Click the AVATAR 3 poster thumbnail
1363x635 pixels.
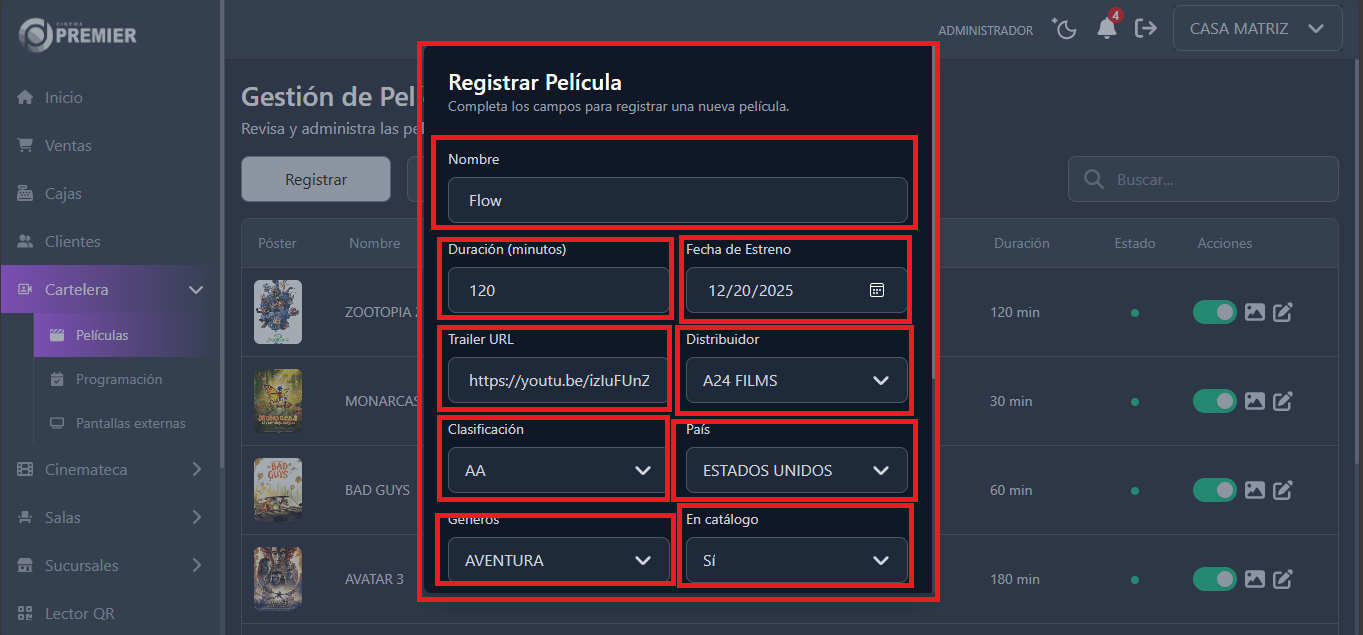pos(277,578)
